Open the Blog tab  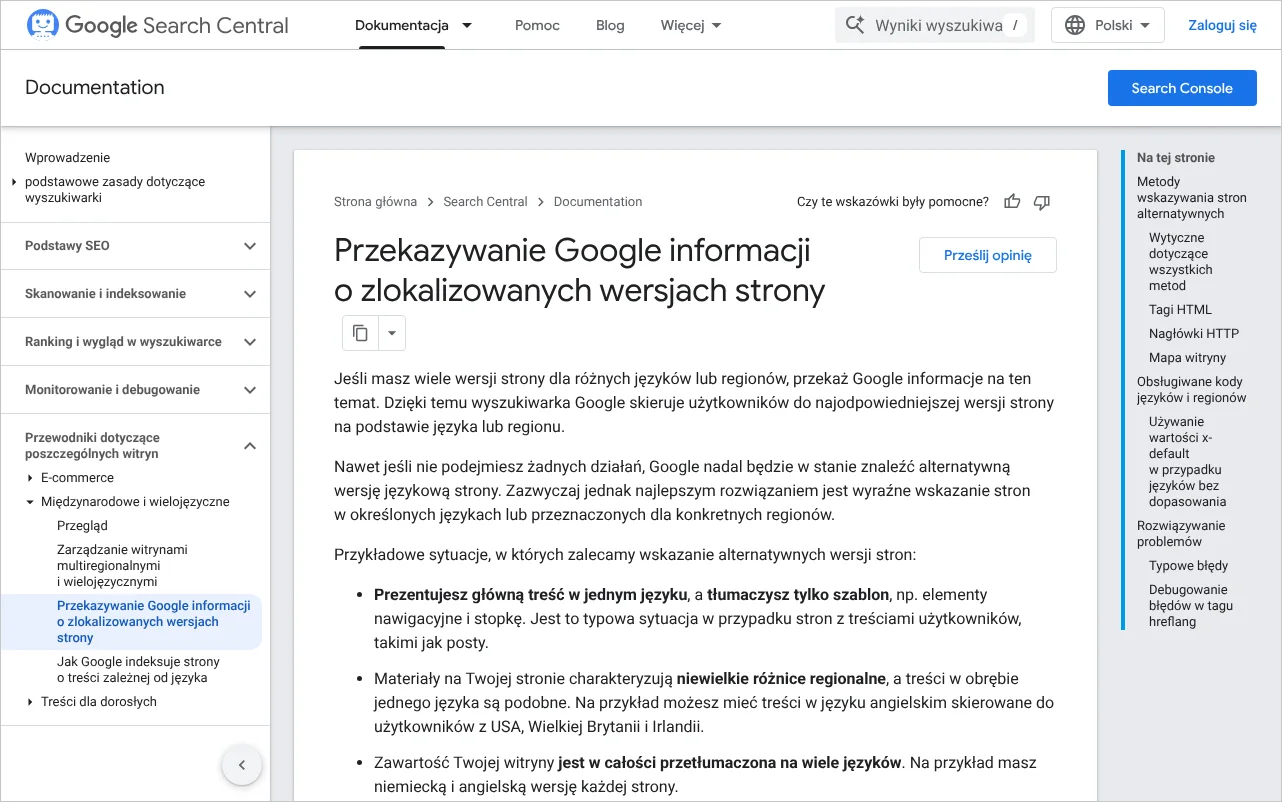pos(610,25)
